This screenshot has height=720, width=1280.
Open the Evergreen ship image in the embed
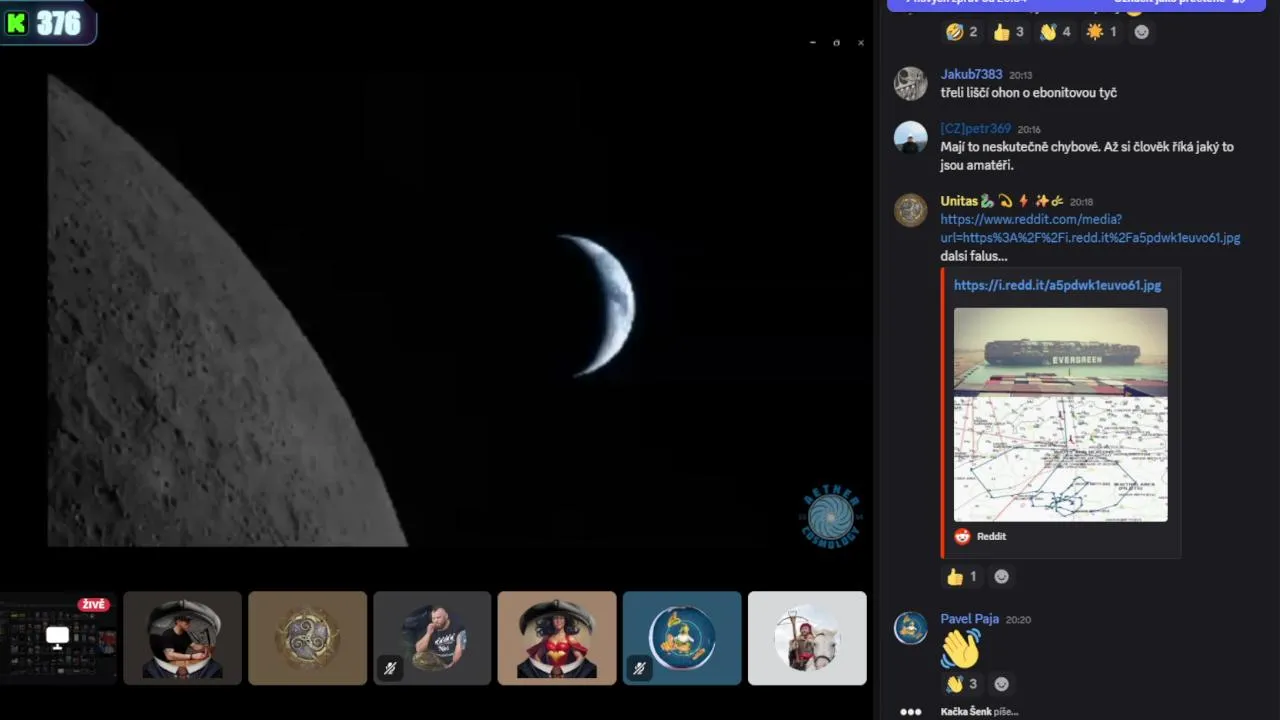click(x=1060, y=414)
